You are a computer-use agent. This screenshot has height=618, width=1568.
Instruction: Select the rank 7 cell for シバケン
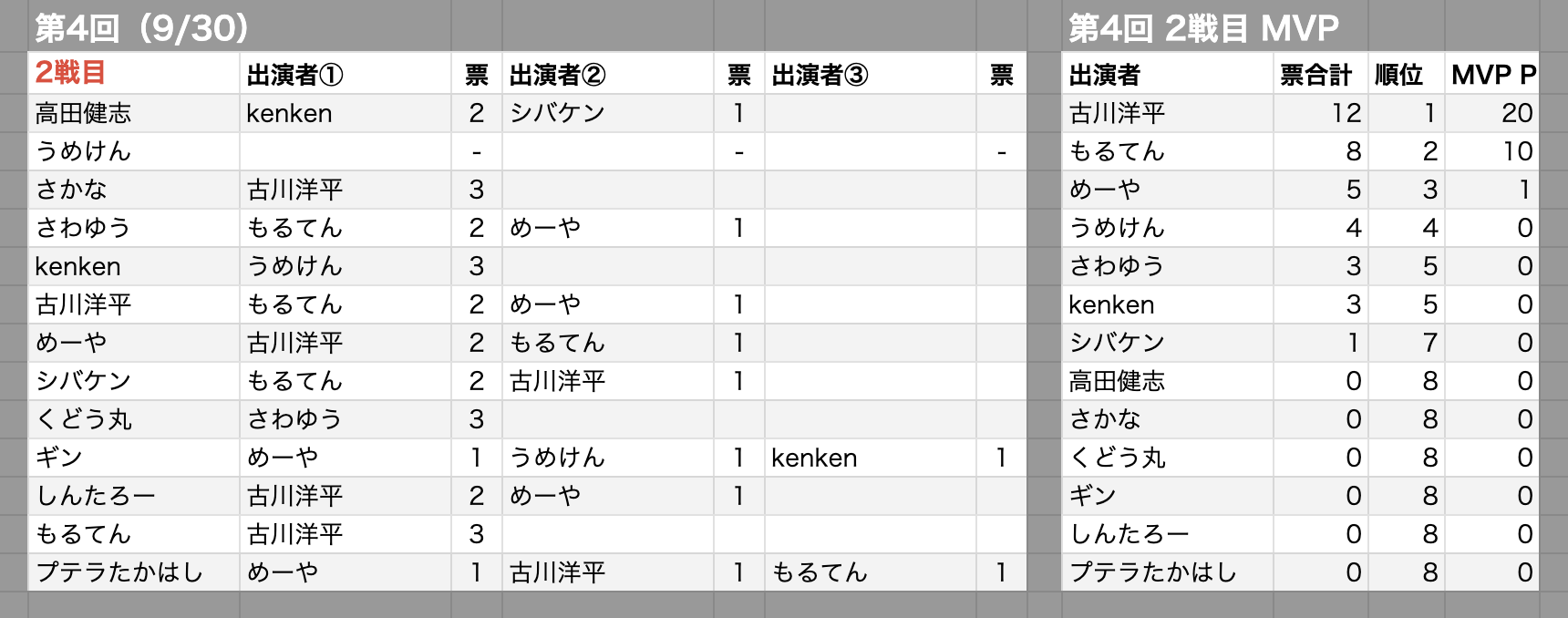[1429, 343]
